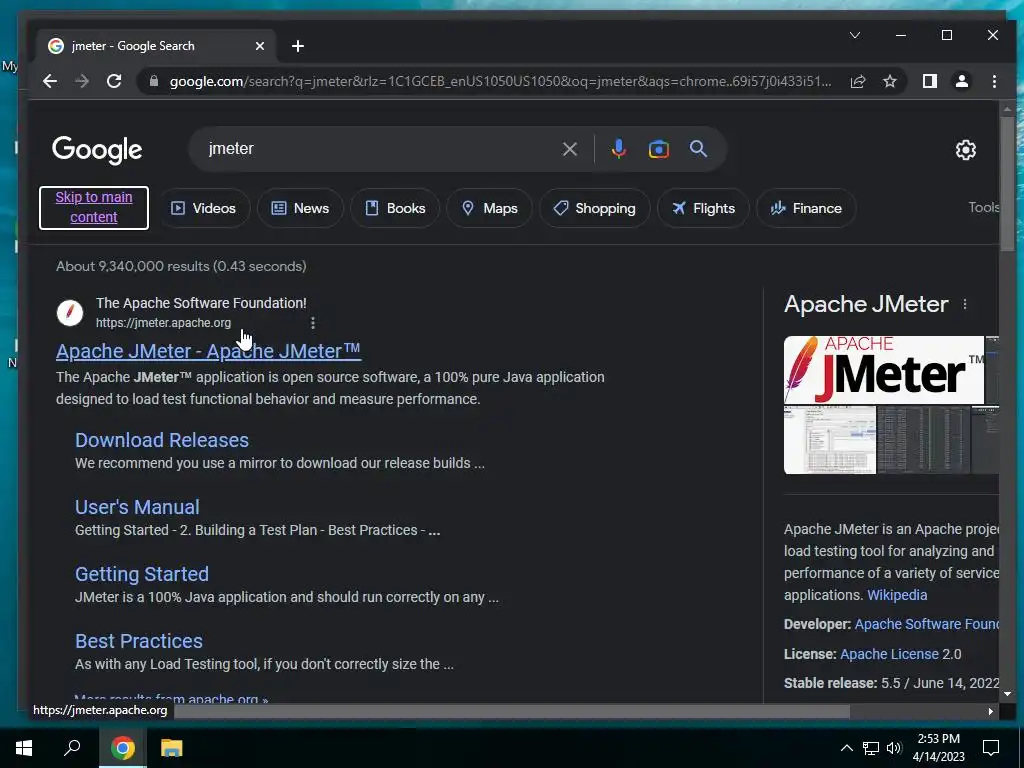Close the jmeter Google Search tab

pyautogui.click(x=260, y=46)
